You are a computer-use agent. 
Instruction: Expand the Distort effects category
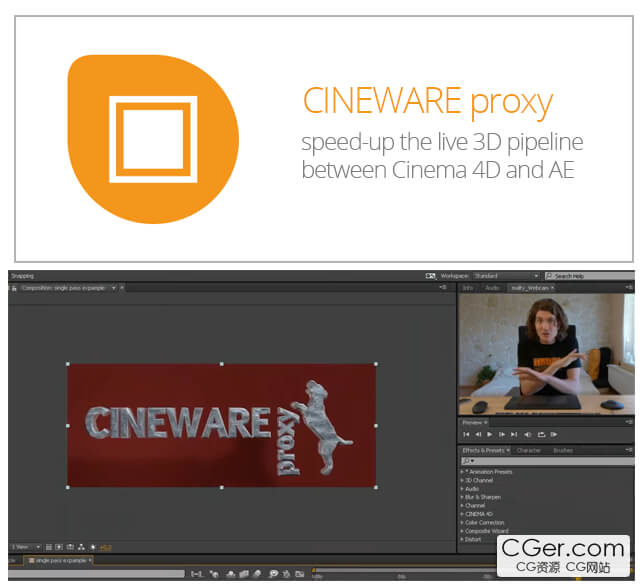pos(462,539)
